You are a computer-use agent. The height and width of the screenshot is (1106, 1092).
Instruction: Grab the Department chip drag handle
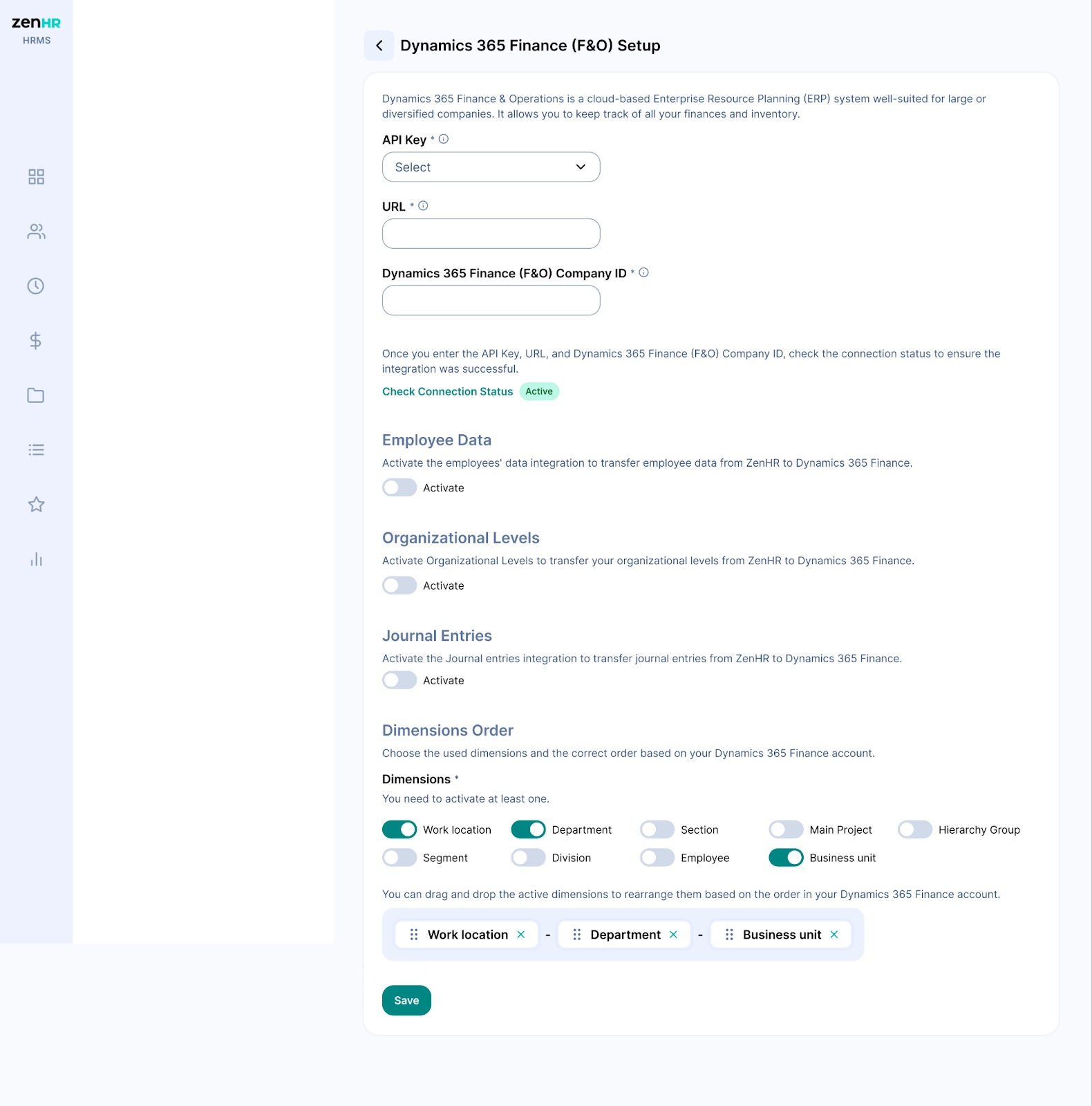tap(577, 935)
